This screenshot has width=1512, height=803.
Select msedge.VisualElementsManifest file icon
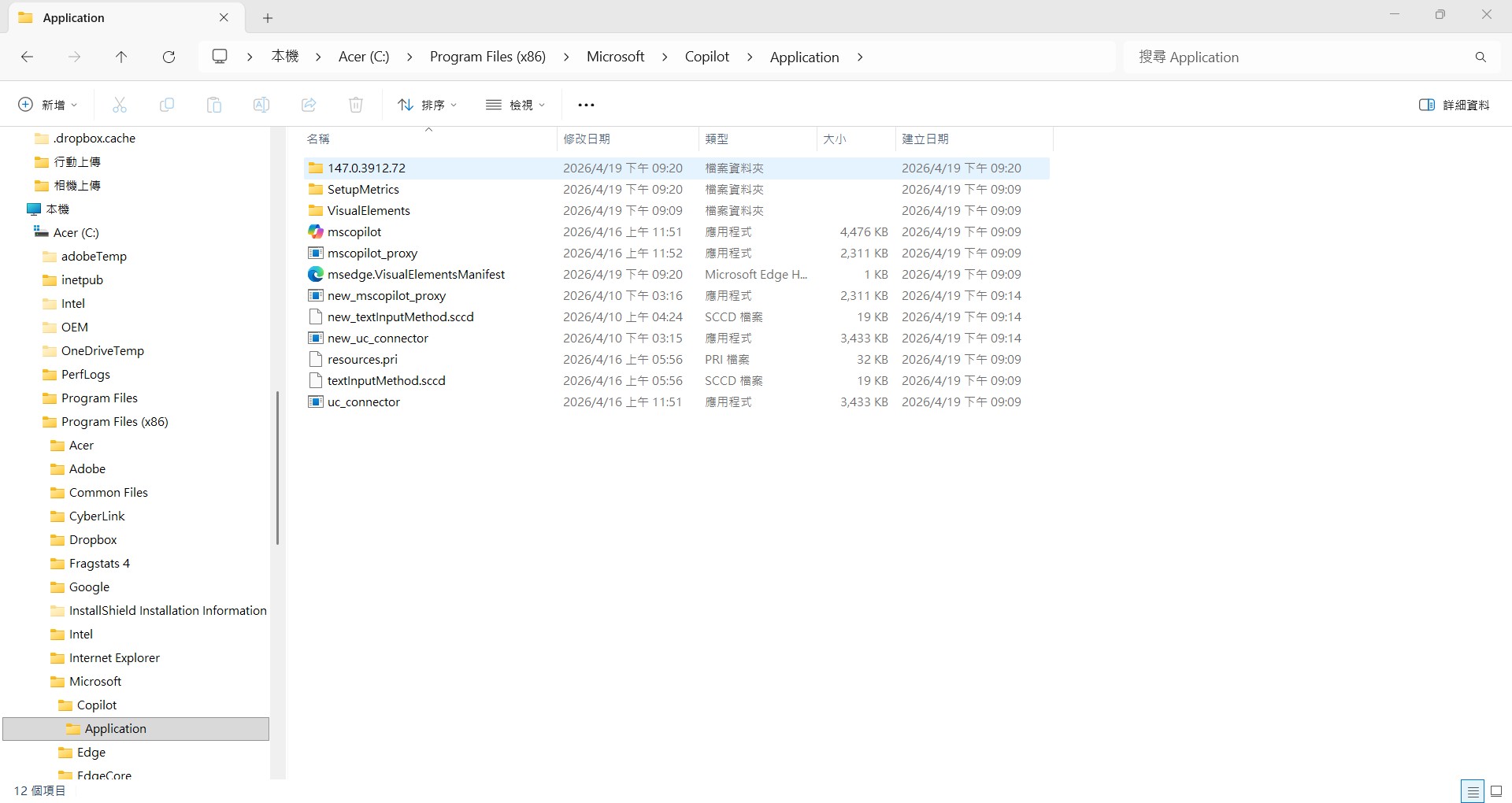(x=316, y=274)
